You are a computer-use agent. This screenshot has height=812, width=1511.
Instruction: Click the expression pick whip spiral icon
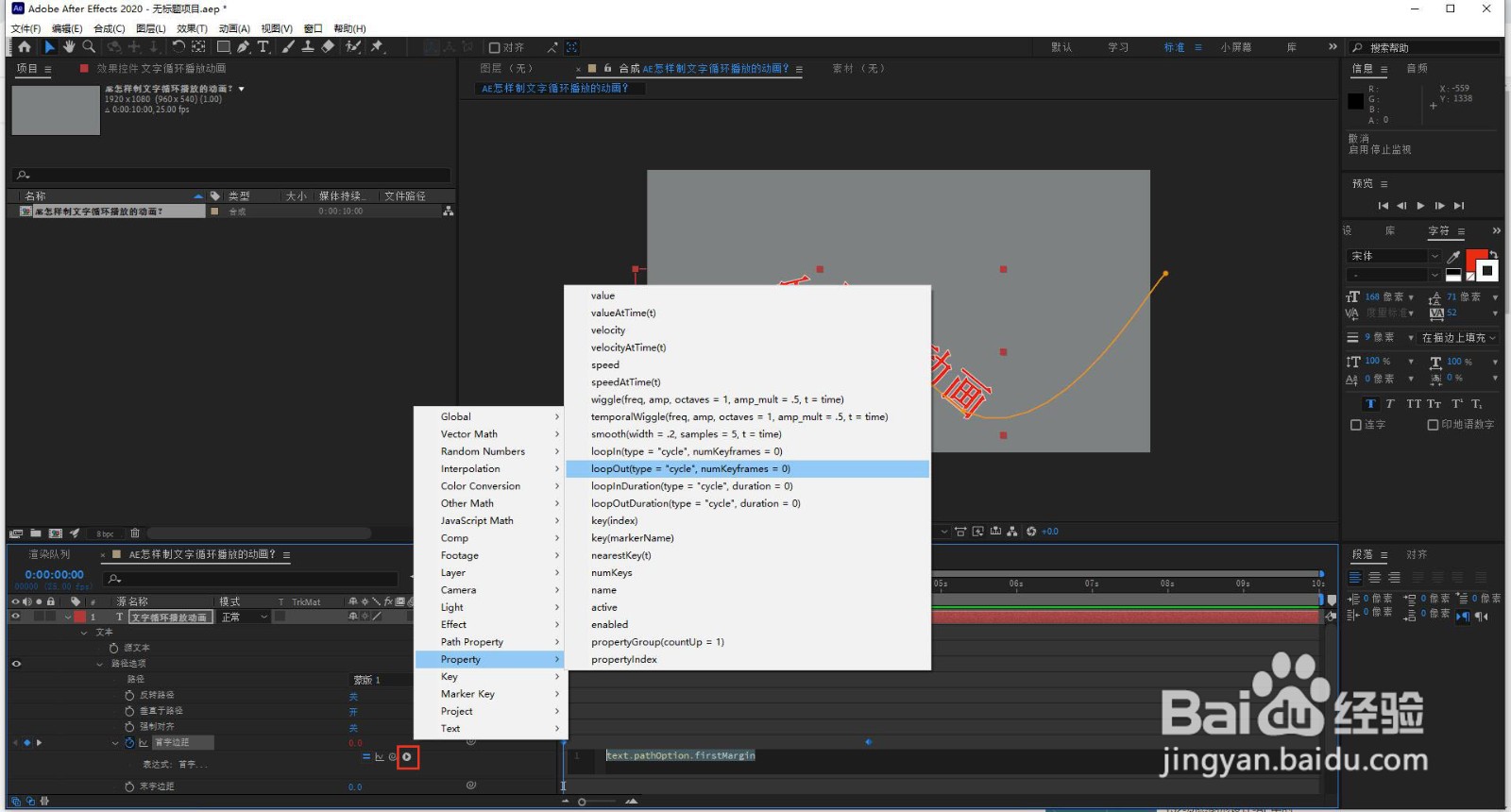point(393,757)
